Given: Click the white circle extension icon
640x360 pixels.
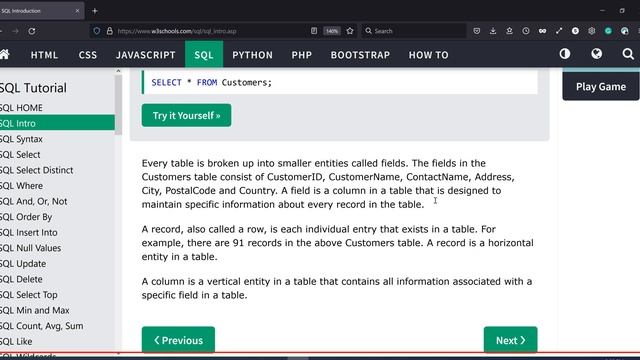Looking at the screenshot, I should [x=575, y=31].
